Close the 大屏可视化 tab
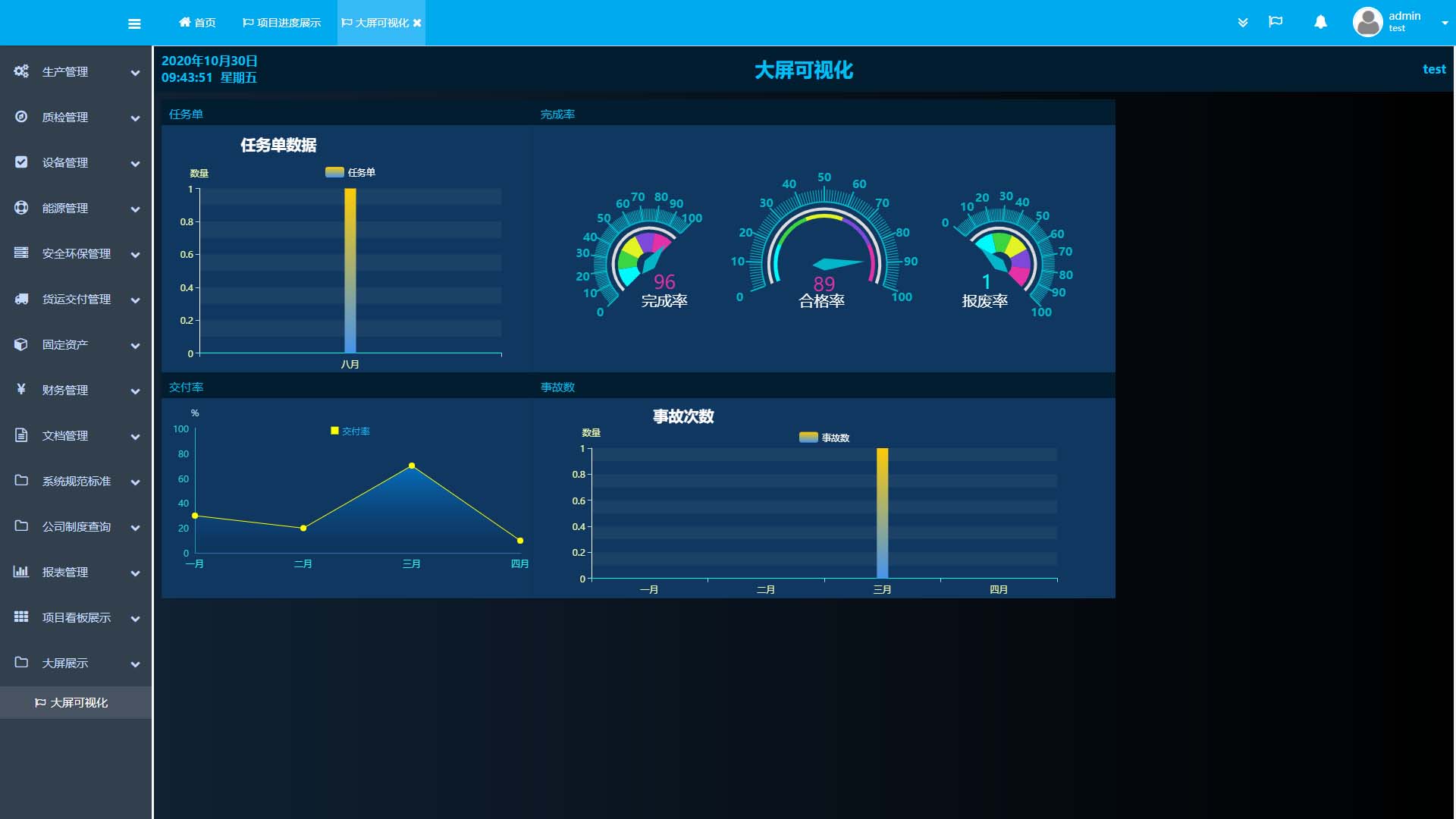 417,23
